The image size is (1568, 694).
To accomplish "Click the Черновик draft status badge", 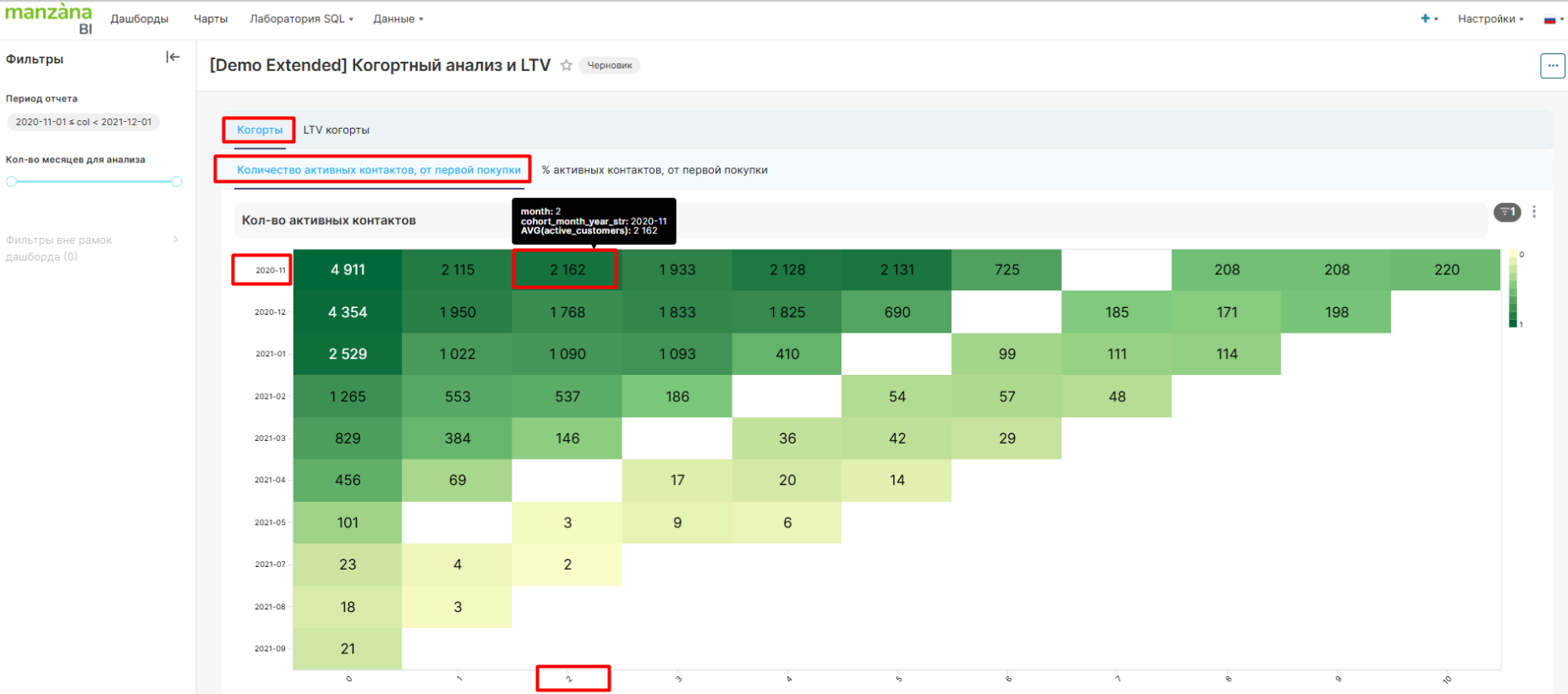I will pyautogui.click(x=609, y=65).
